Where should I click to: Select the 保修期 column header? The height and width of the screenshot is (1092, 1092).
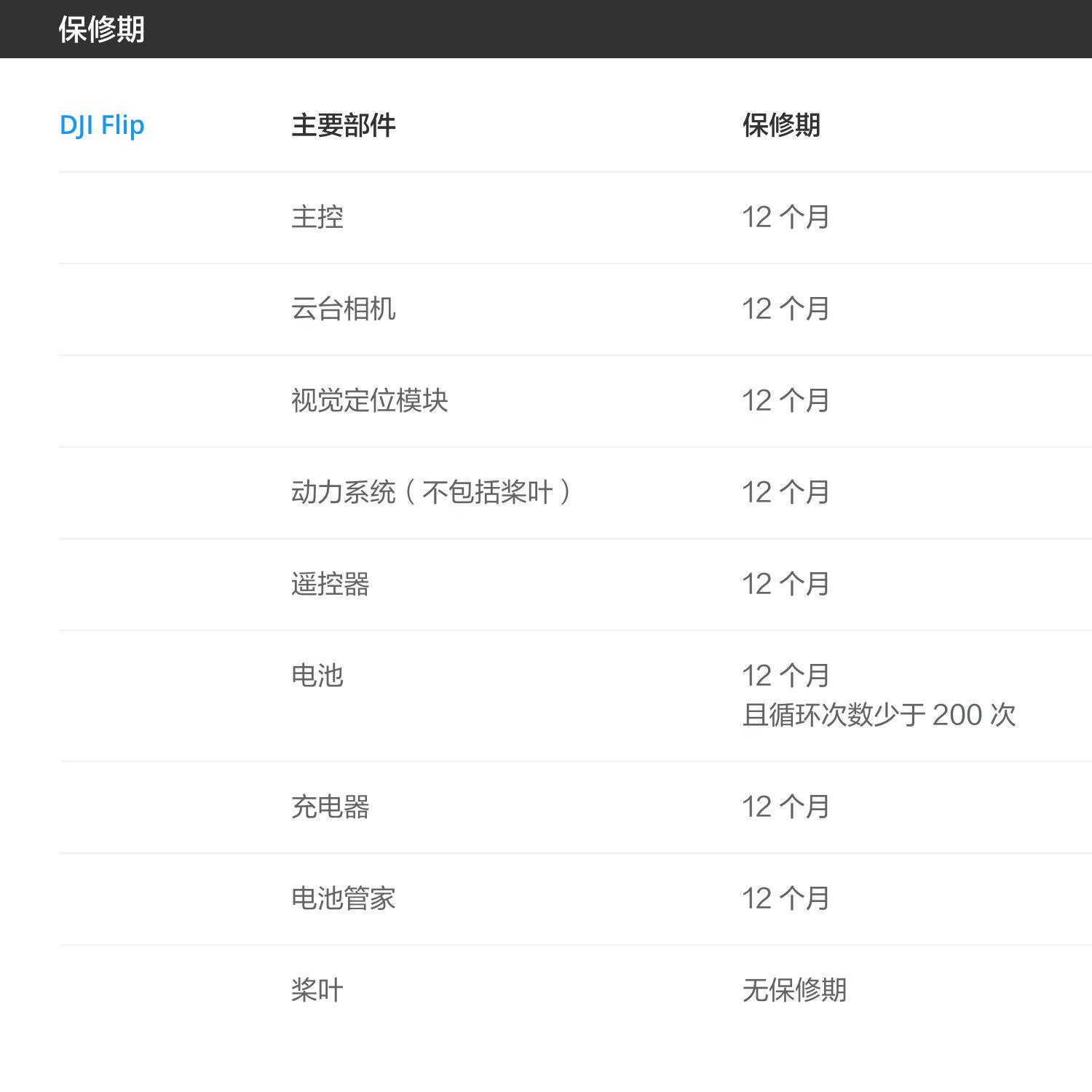point(781,125)
